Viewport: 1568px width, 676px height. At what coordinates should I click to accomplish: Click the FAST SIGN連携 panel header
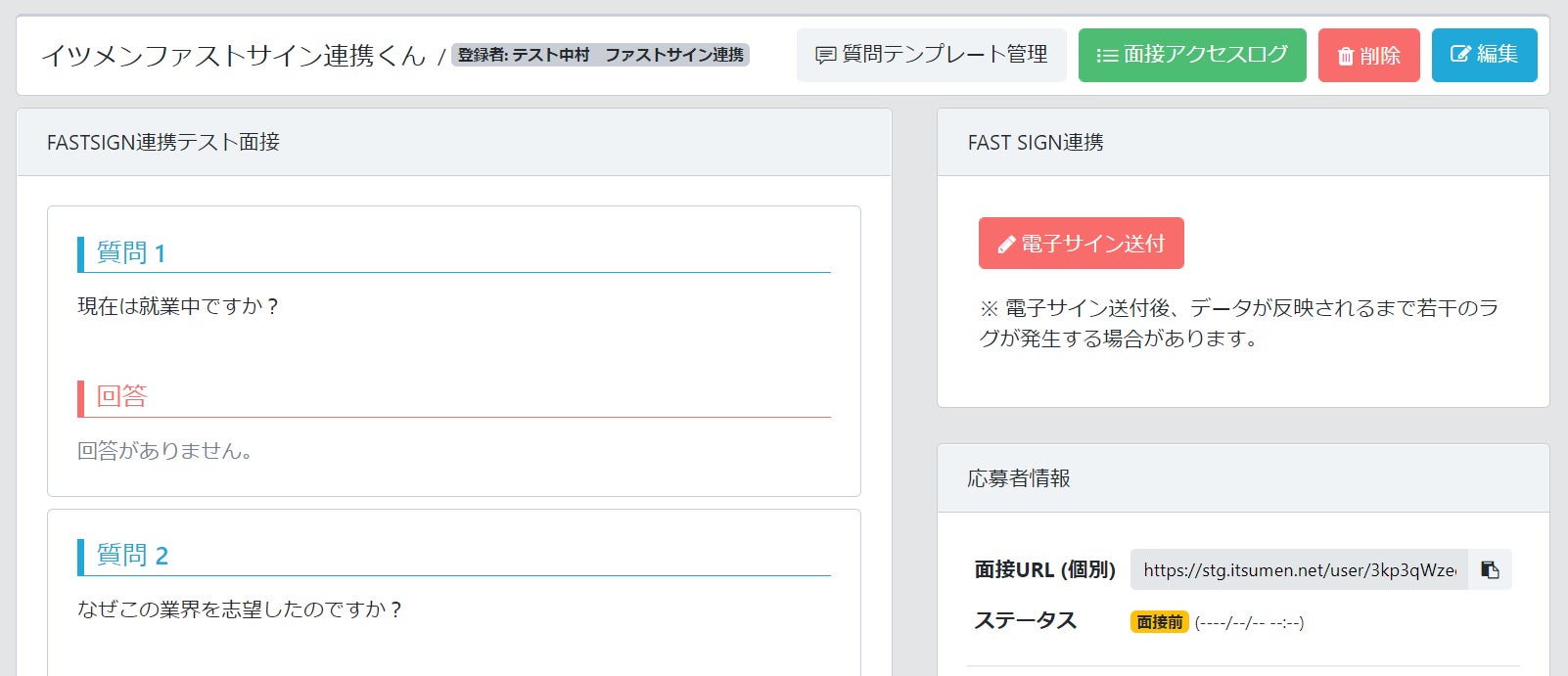click(x=1036, y=143)
